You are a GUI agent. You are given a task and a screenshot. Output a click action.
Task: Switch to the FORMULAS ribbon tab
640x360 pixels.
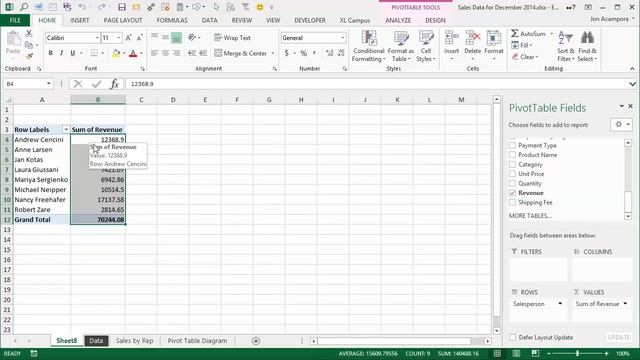[172, 20]
